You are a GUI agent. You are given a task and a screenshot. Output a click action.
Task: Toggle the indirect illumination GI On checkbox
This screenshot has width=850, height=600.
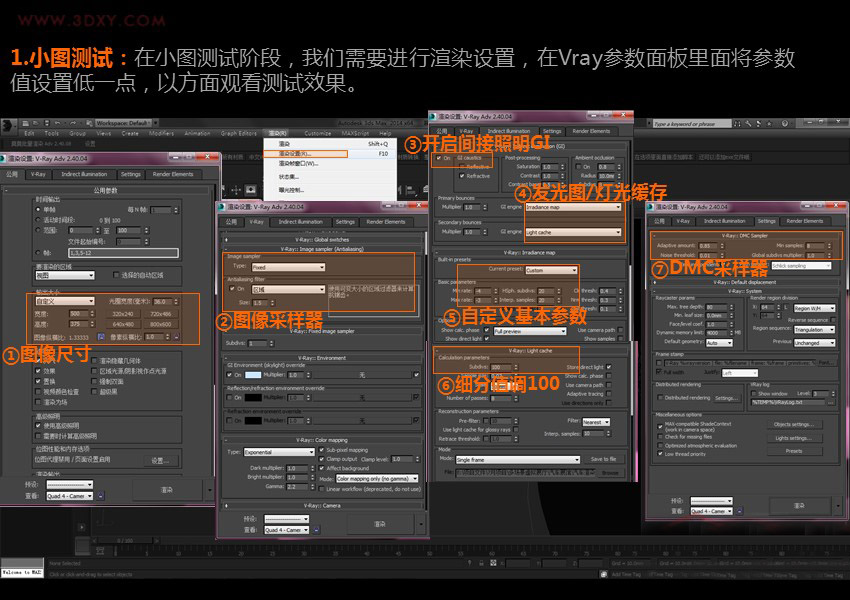439,158
